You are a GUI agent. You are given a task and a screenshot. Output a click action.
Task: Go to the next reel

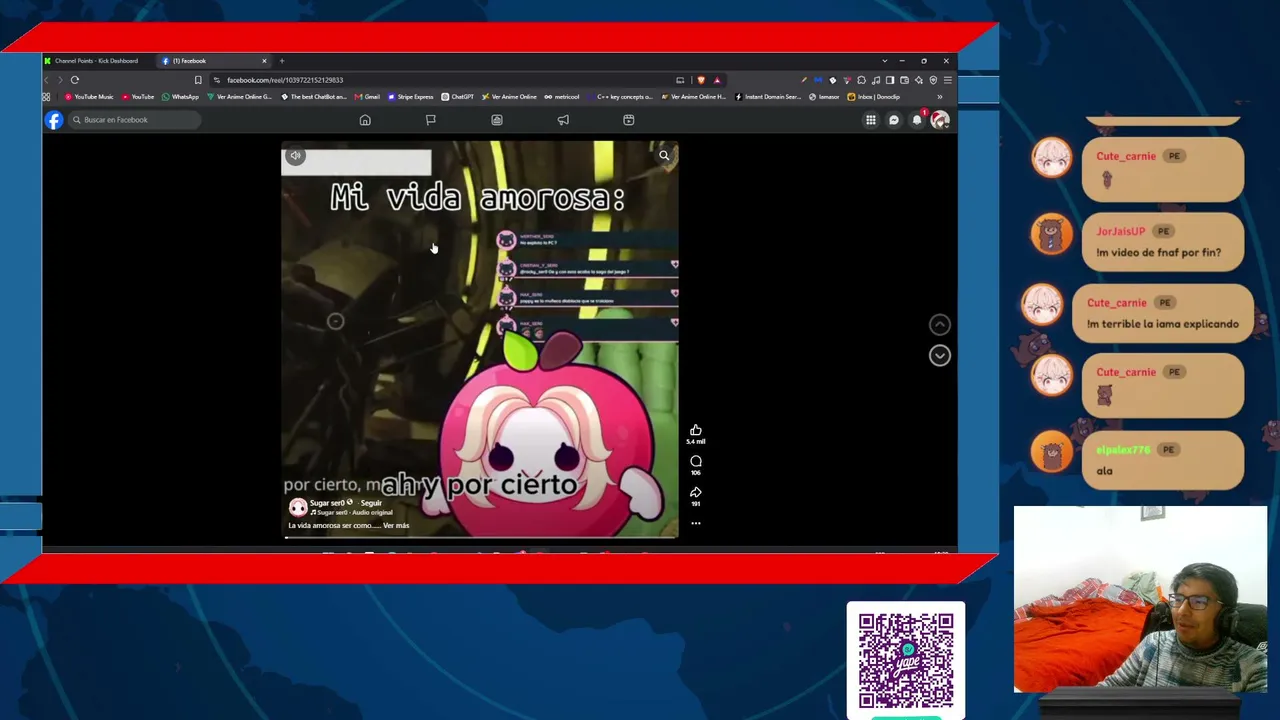coord(940,355)
